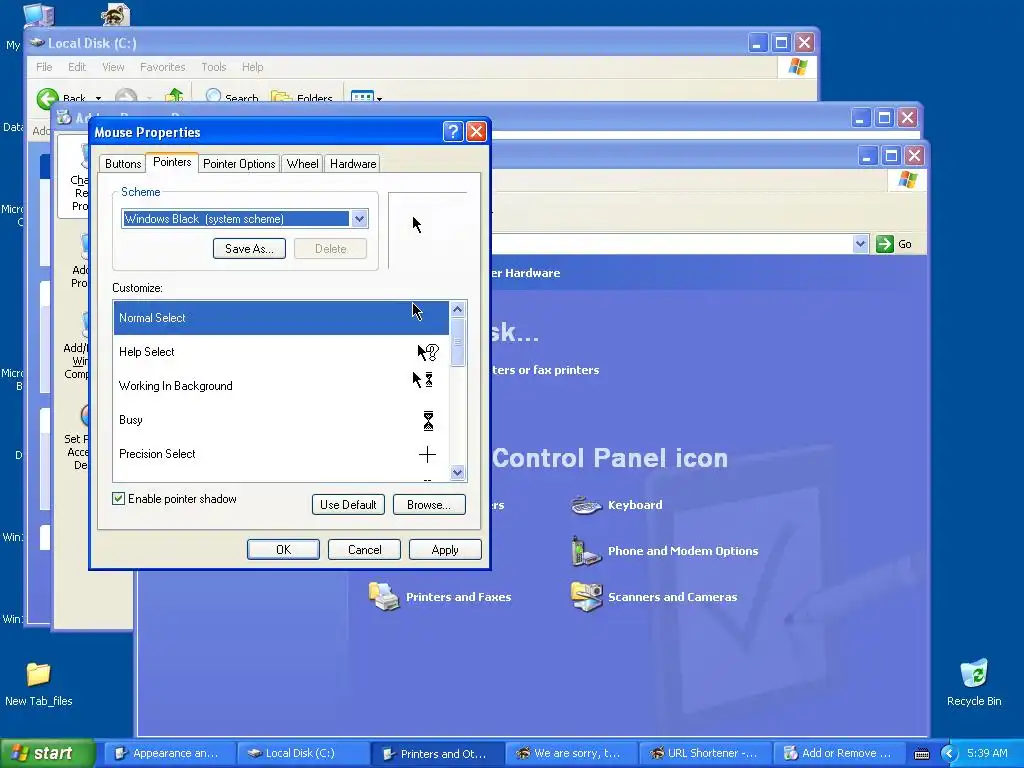Open Scanners and Cameras icon
This screenshot has height=768, width=1024.
pyautogui.click(x=585, y=597)
